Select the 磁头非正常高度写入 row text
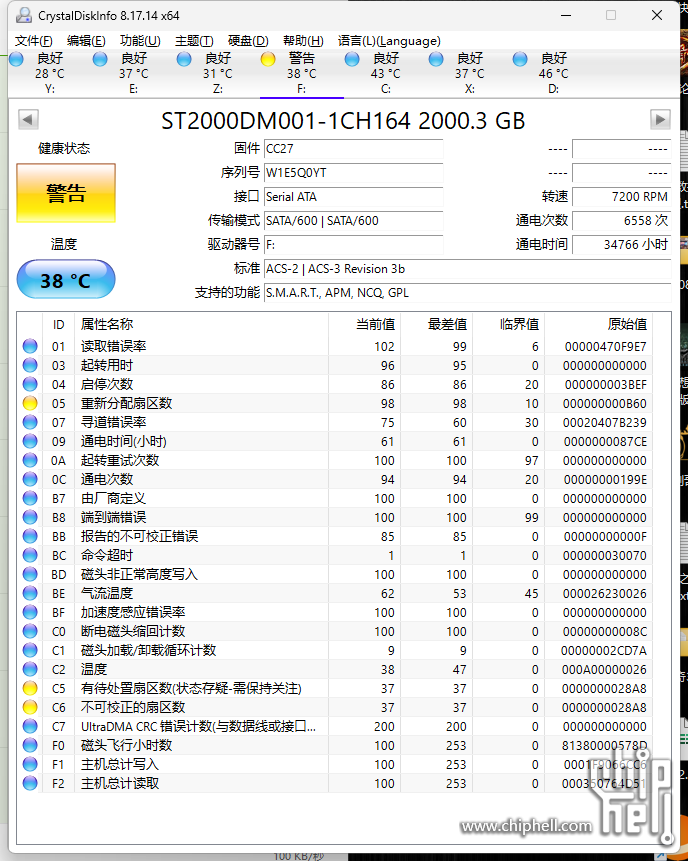 point(139,574)
